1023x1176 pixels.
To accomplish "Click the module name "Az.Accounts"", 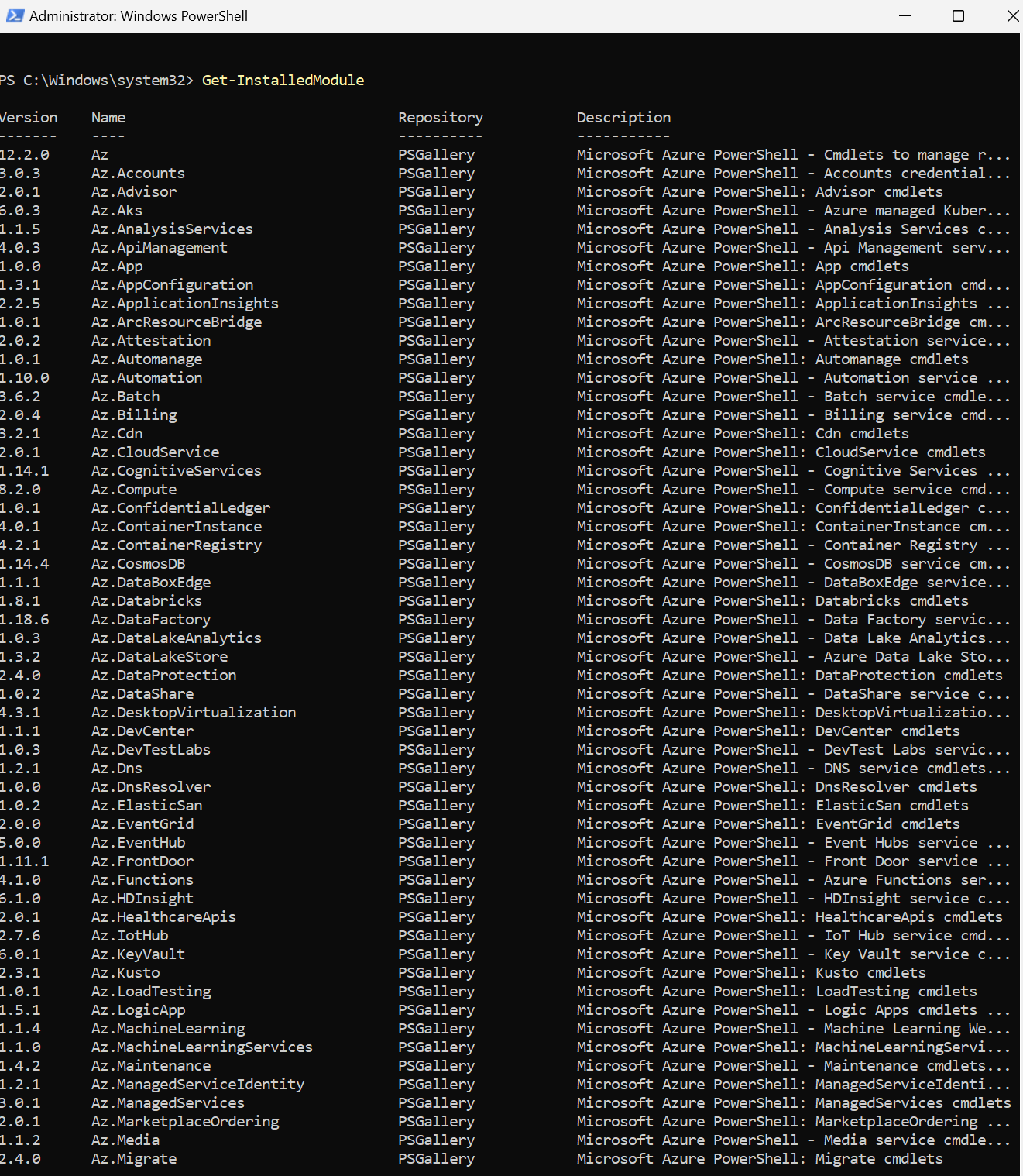I will click(138, 174).
